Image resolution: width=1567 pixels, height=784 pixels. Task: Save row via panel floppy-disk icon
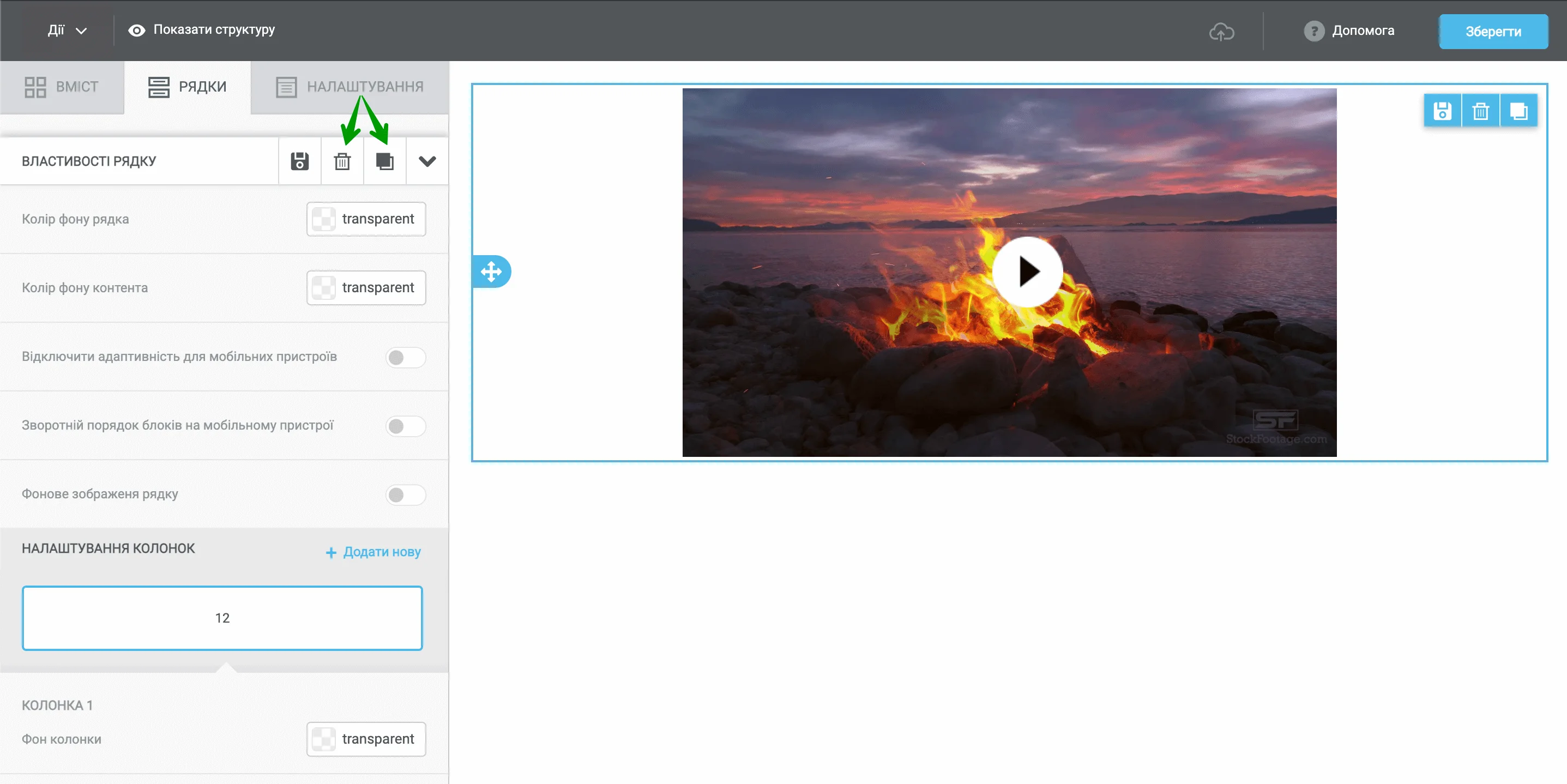click(300, 161)
